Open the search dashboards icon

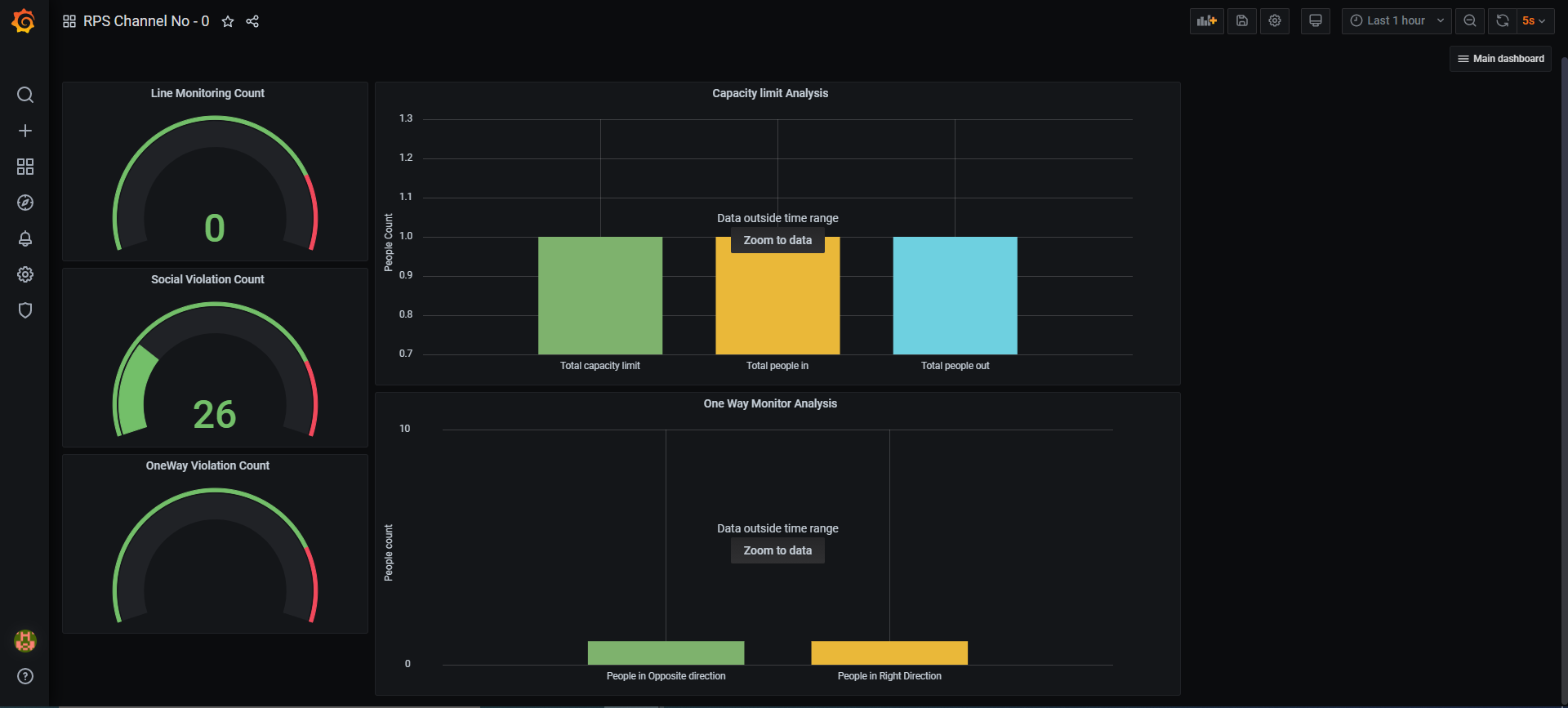coord(25,95)
